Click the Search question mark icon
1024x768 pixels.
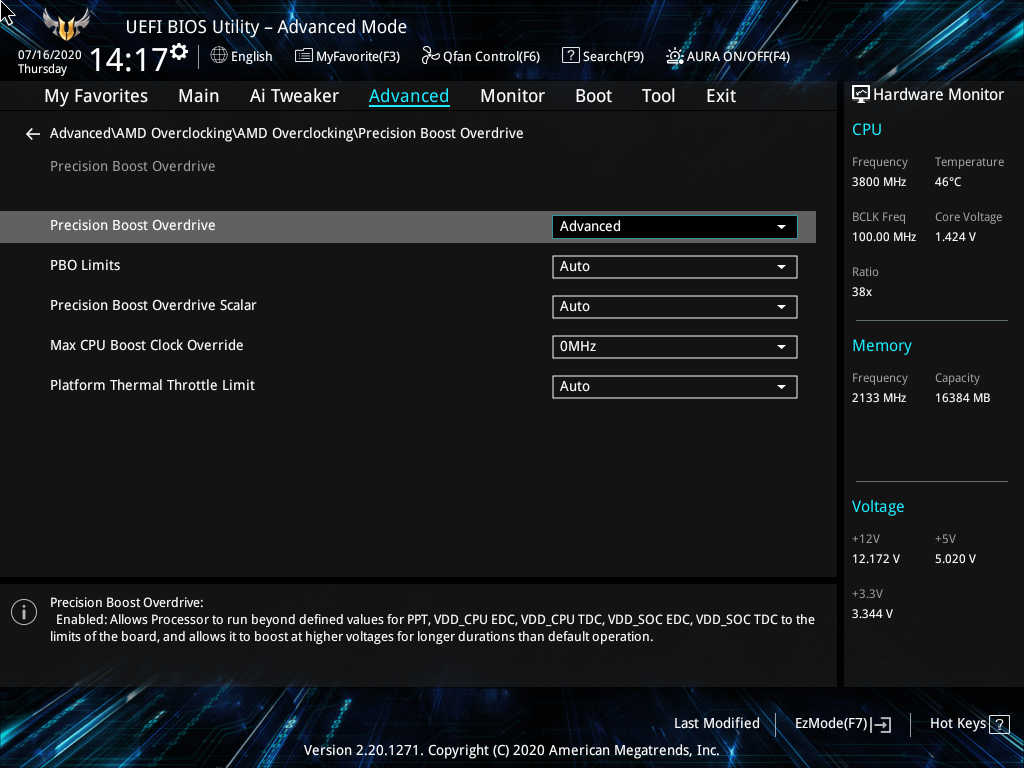570,56
